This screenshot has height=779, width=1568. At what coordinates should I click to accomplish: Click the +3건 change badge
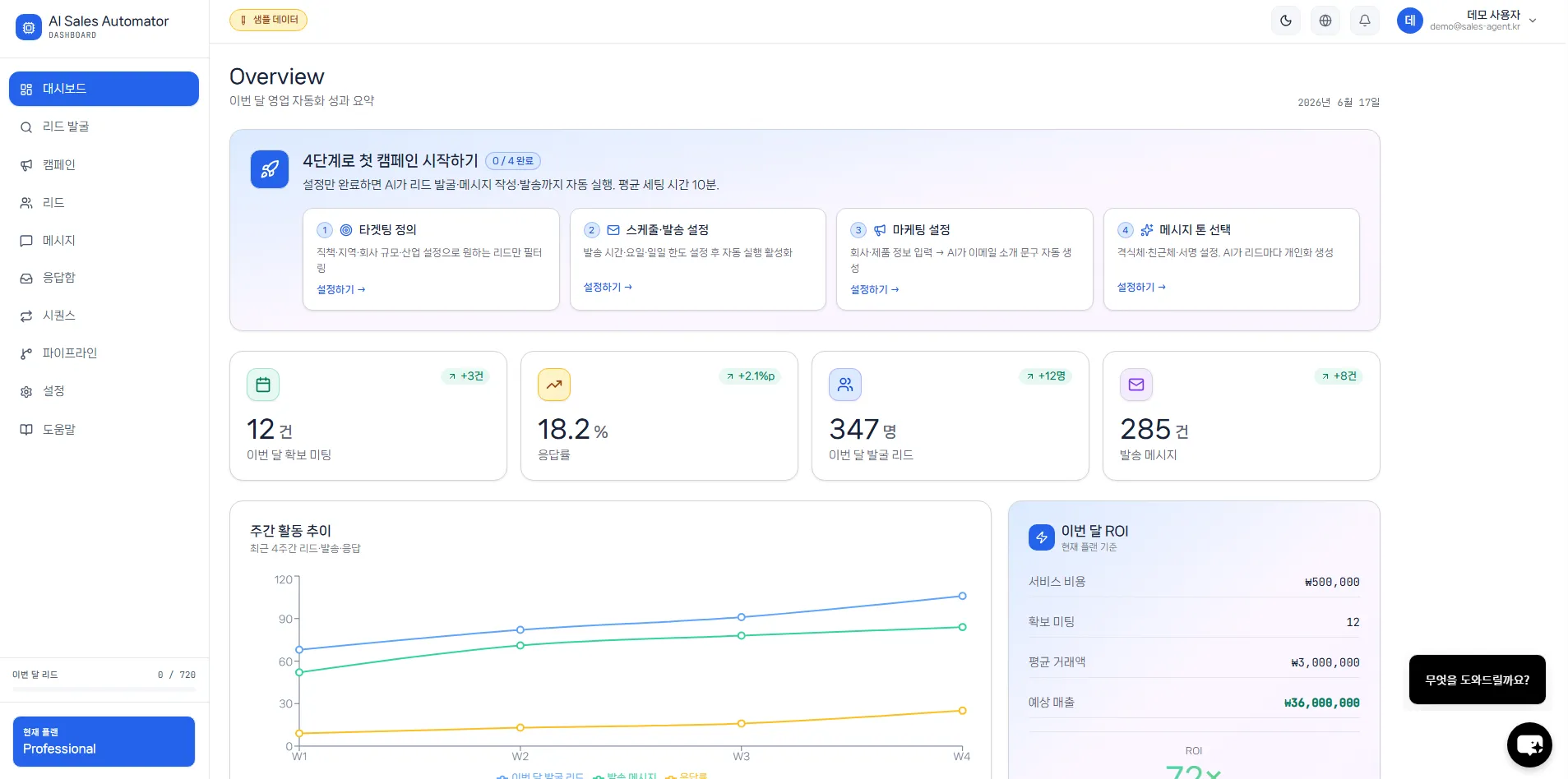(x=466, y=376)
